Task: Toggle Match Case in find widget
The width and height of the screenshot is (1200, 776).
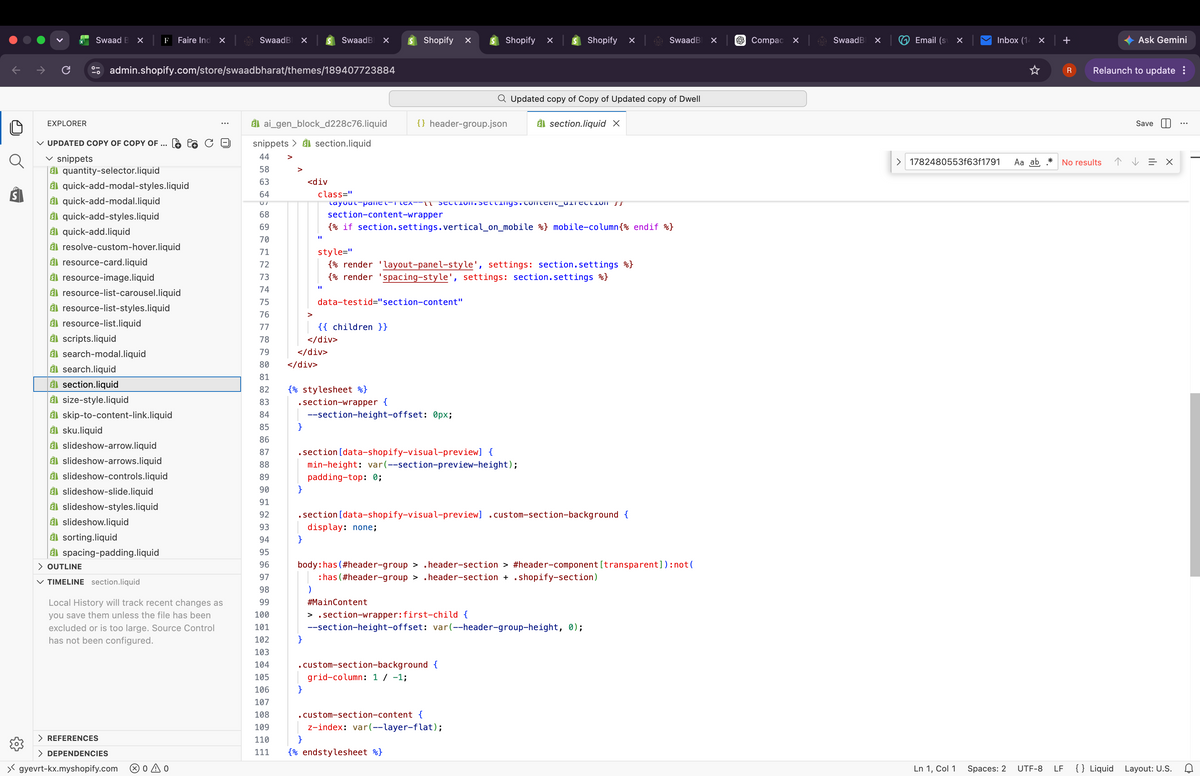Action: click(x=1019, y=162)
